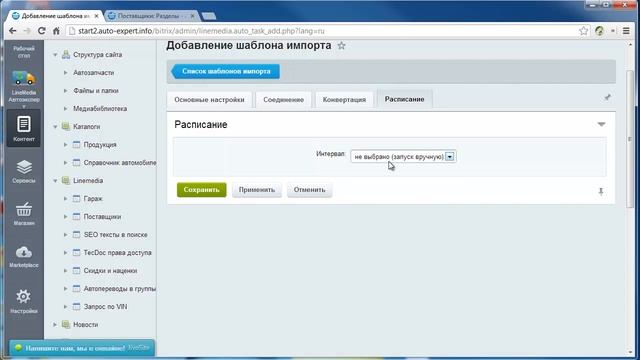Collapse the Каталоги tree node arrow
This screenshot has width=640, height=360.
tap(55, 127)
